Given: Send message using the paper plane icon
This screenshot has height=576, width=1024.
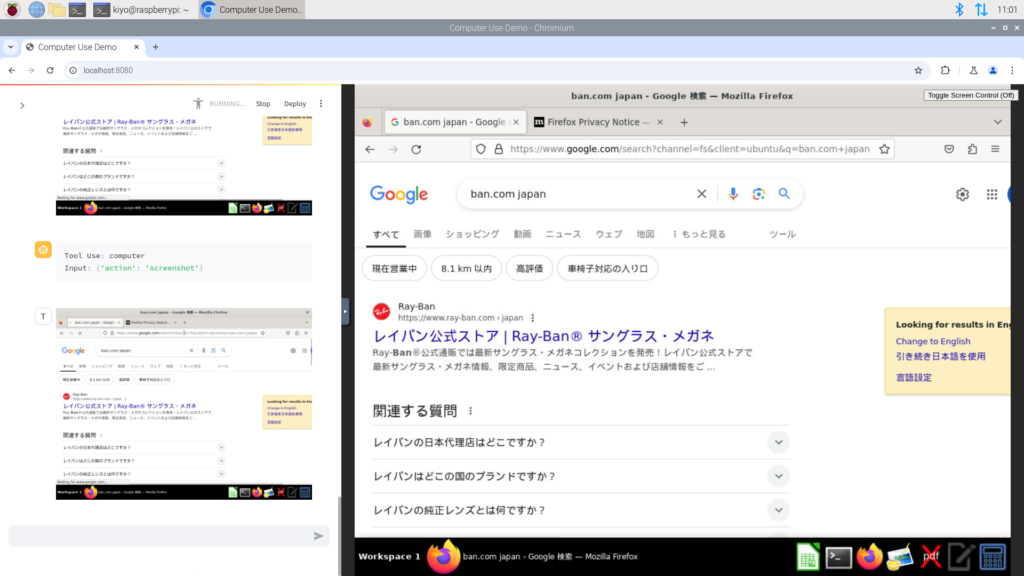Looking at the screenshot, I should point(319,536).
